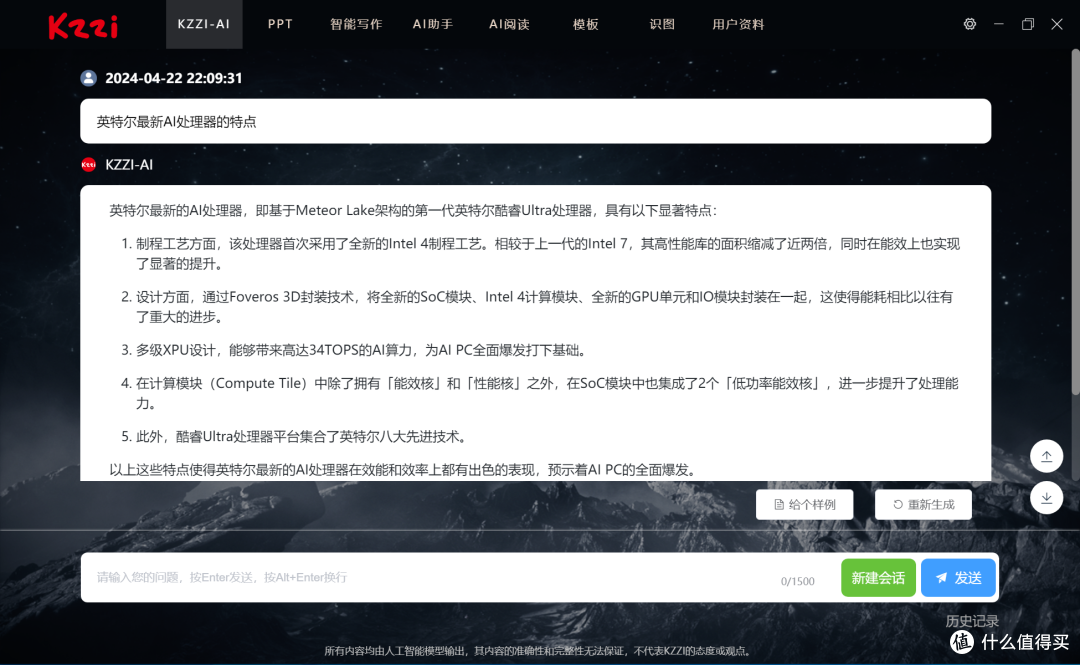
Task: Click the KZZI-AI responder name label
Action: point(129,165)
